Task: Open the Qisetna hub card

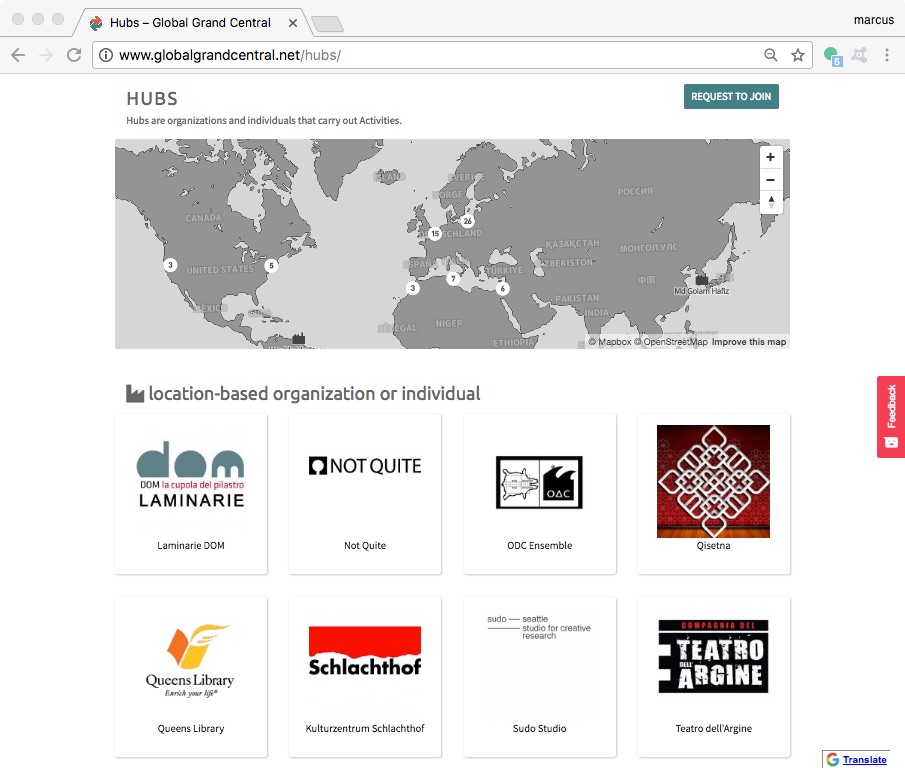Action: pos(714,494)
